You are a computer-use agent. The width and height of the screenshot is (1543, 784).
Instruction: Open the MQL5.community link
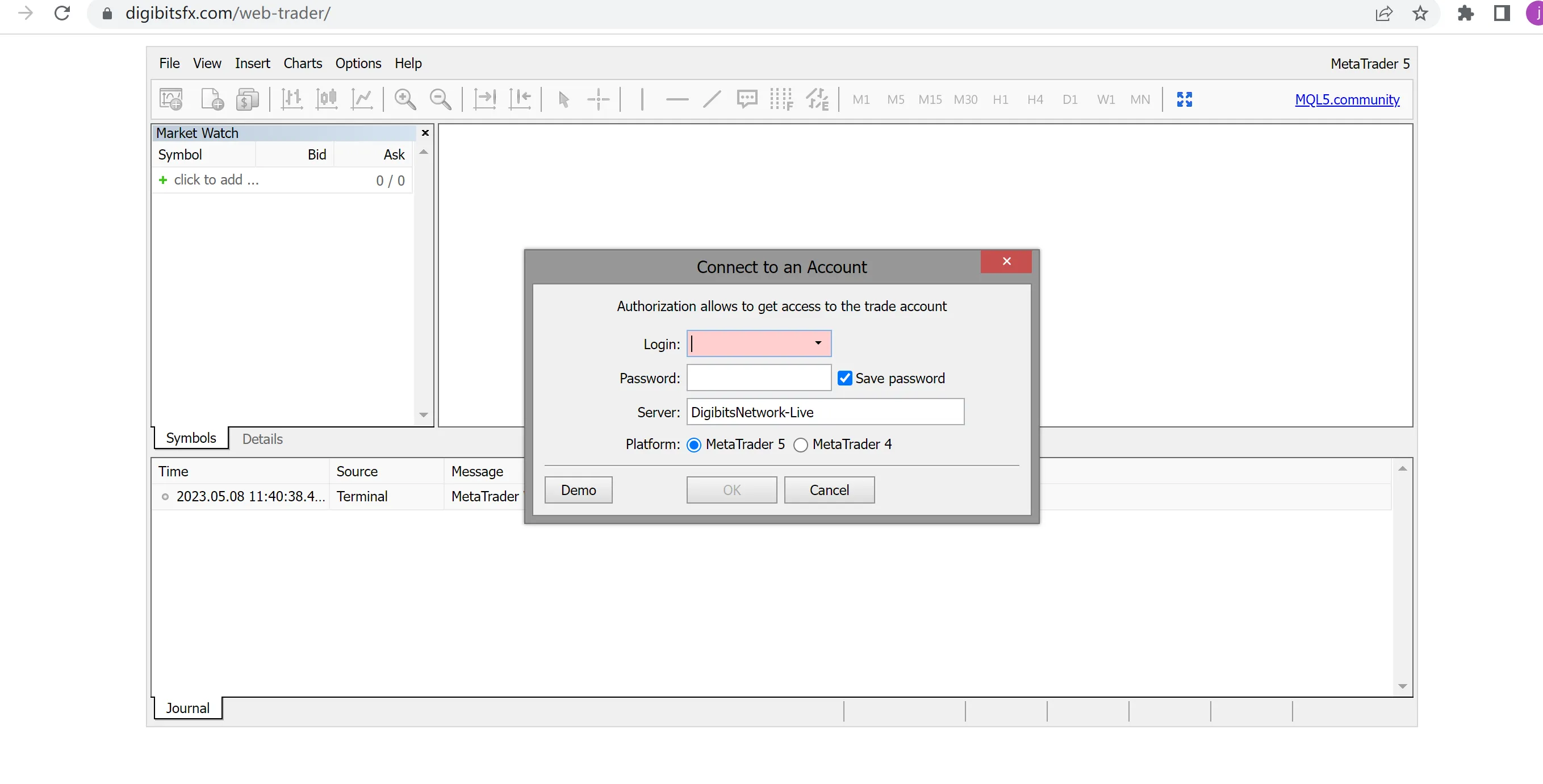[1347, 99]
